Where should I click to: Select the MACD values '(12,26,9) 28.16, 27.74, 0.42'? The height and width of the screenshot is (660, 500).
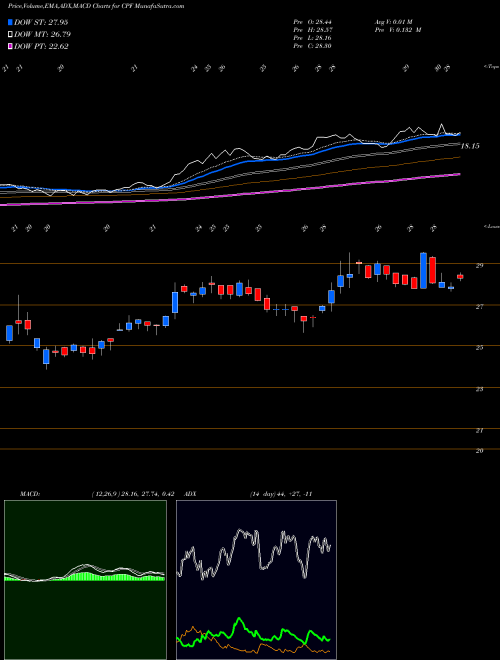[x=133, y=494]
